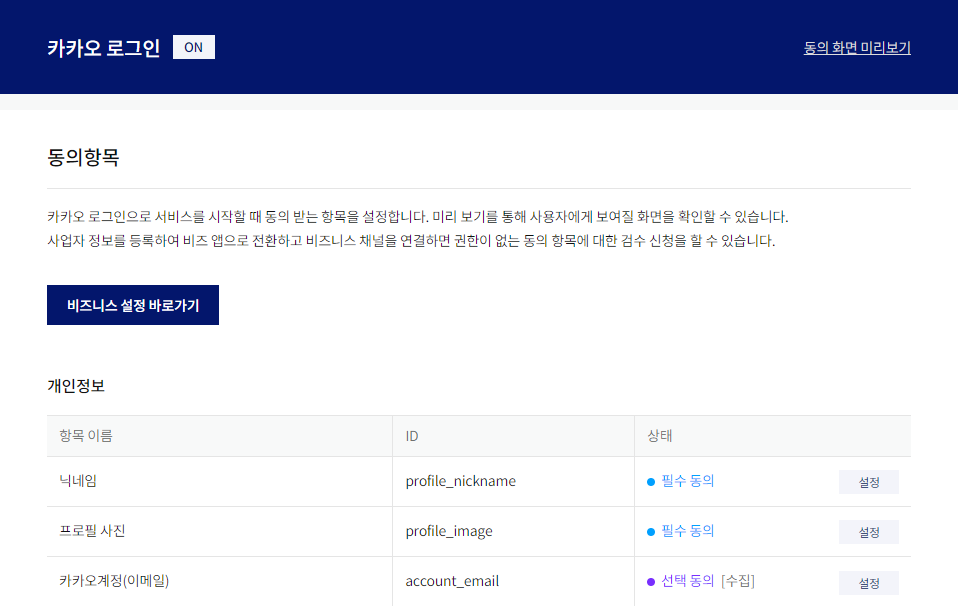958x606 pixels.
Task: Click the [수집] label next to 선택 동의
Action: click(x=738, y=581)
